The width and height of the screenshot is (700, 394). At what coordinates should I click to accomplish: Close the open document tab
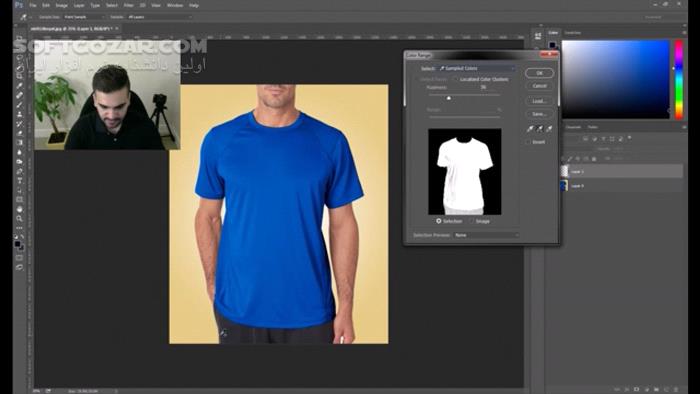[117, 29]
